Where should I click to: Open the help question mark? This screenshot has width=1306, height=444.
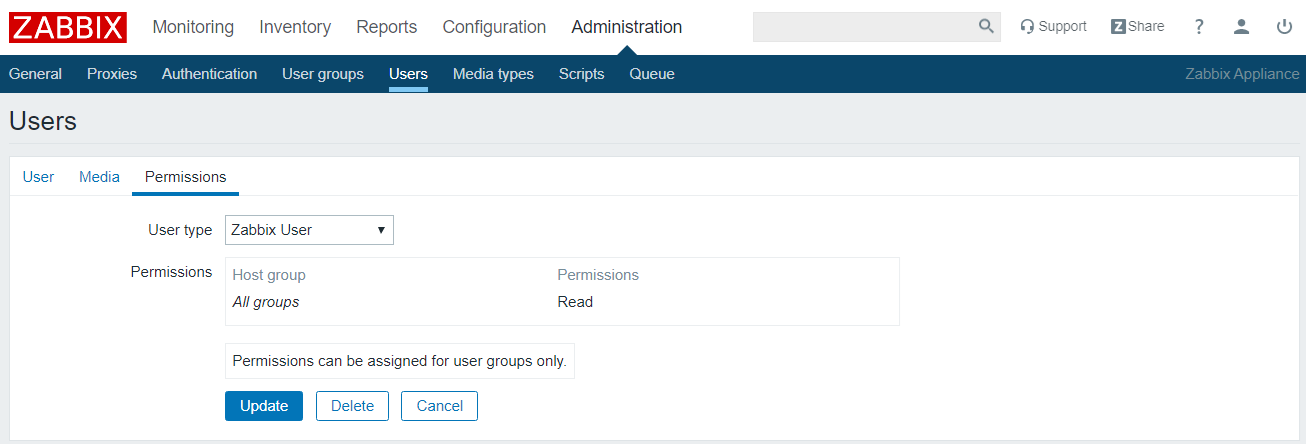tap(1199, 27)
